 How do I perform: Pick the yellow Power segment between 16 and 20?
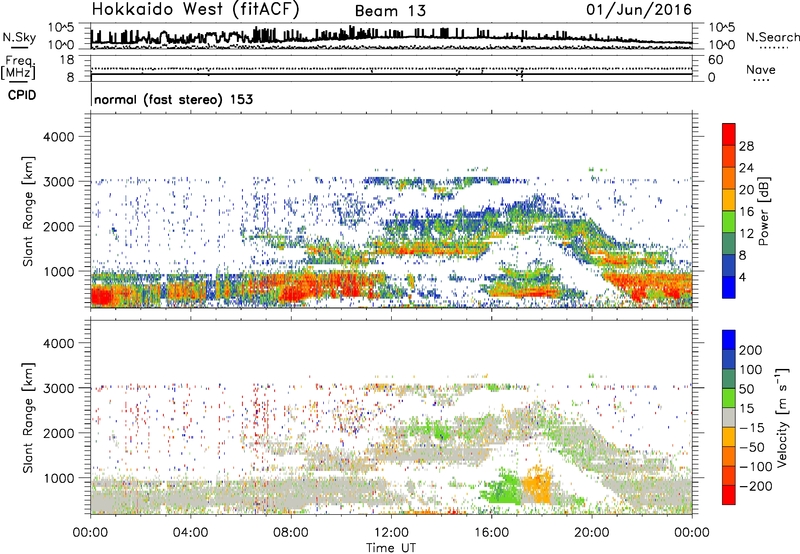[729, 199]
